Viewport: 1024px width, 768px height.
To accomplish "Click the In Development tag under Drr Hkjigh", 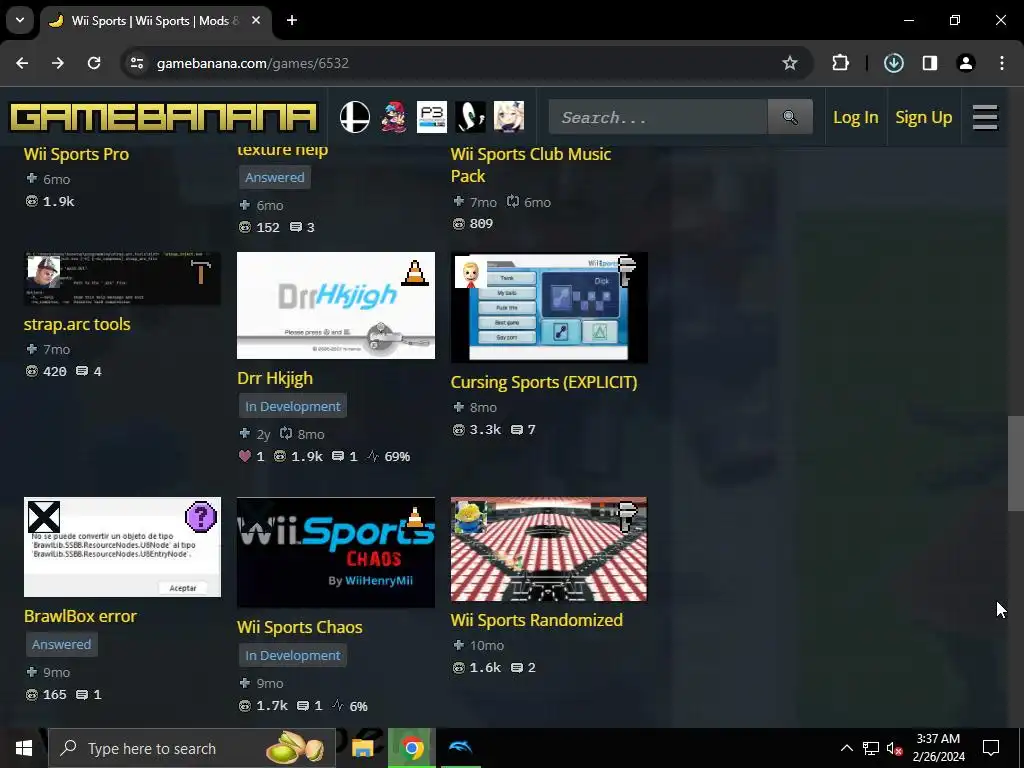I will pos(293,406).
